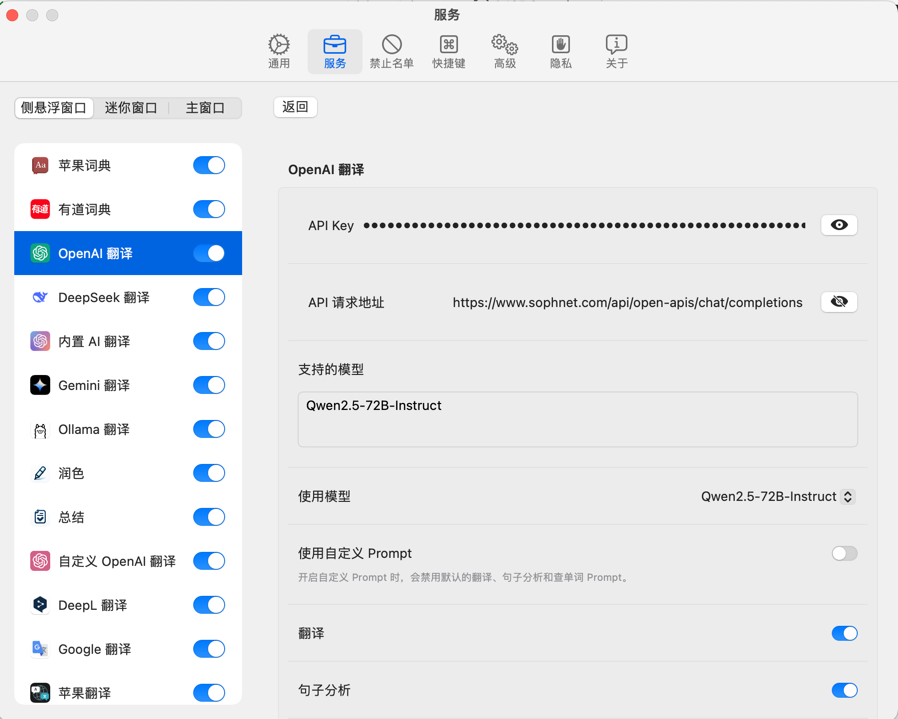Open the 使用模型 Qwen2.5-72B-Instruct dropdown
The height and width of the screenshot is (719, 898).
778,497
